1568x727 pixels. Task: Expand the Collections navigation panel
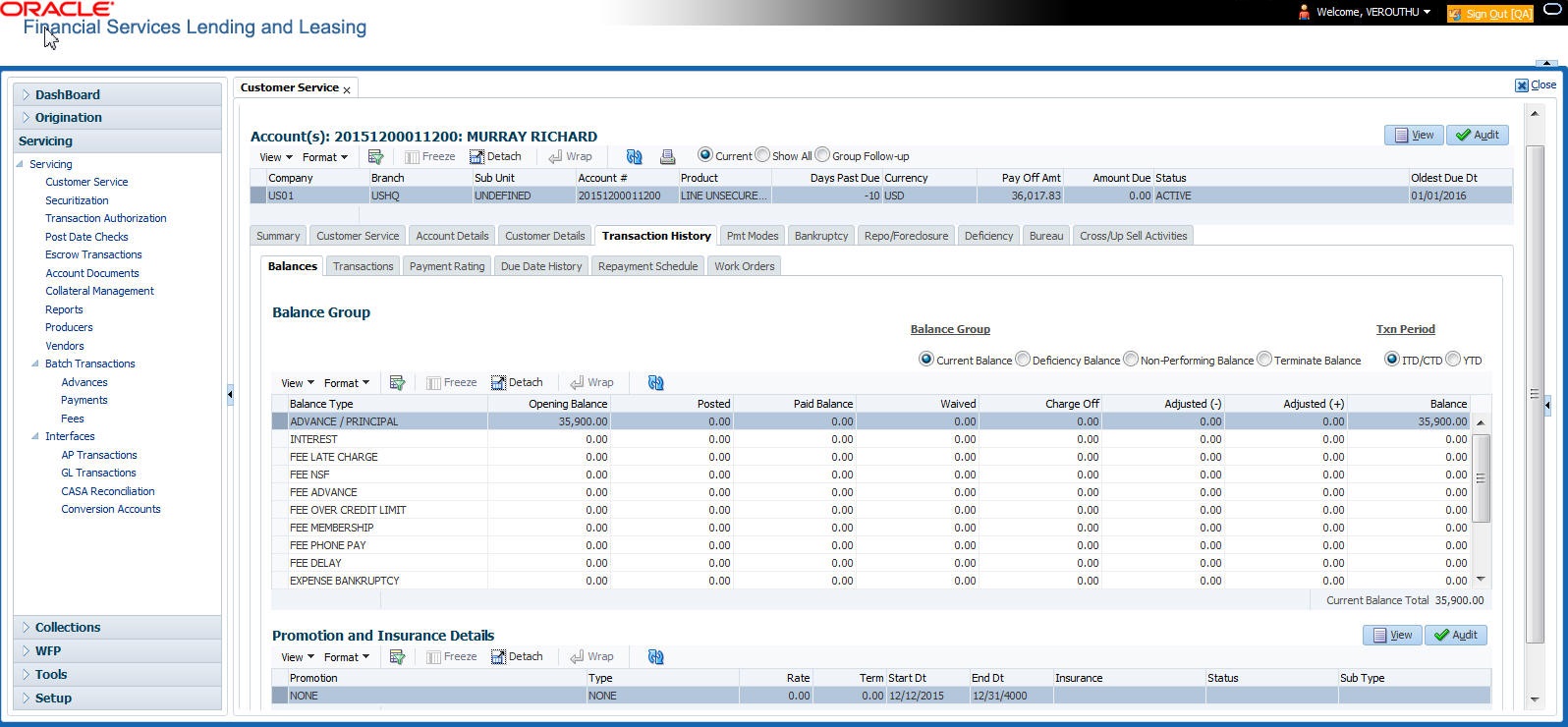[117, 627]
